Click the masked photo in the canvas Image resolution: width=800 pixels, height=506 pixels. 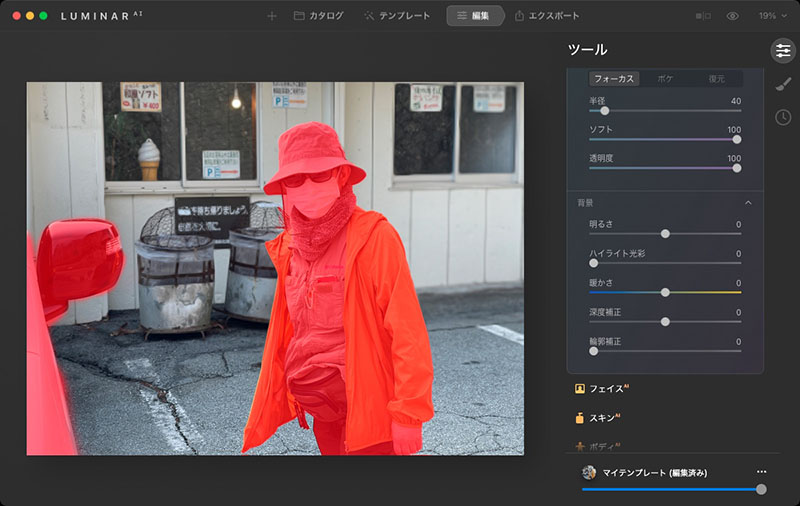click(x=275, y=268)
